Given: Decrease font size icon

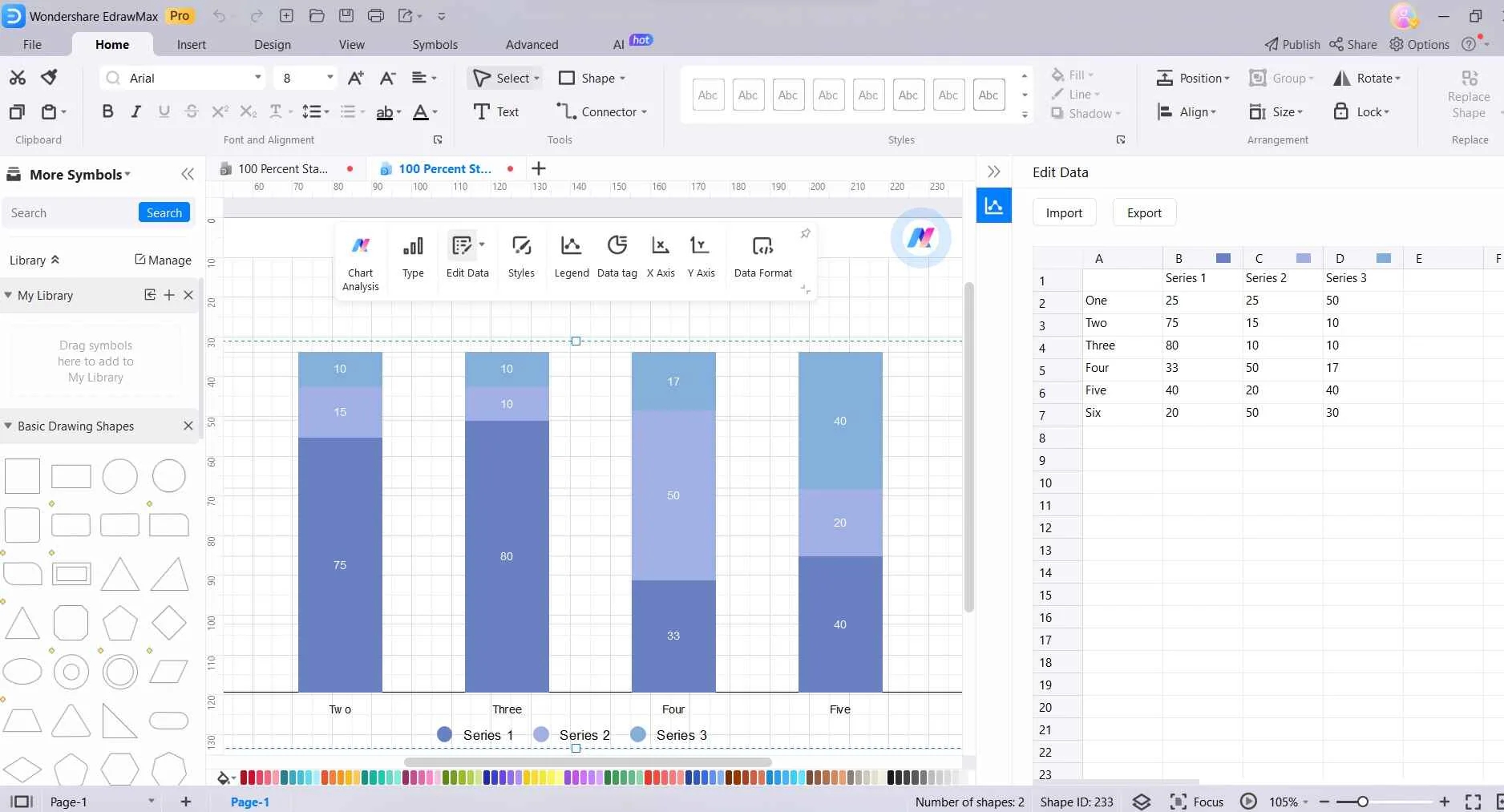Looking at the screenshot, I should (388, 78).
